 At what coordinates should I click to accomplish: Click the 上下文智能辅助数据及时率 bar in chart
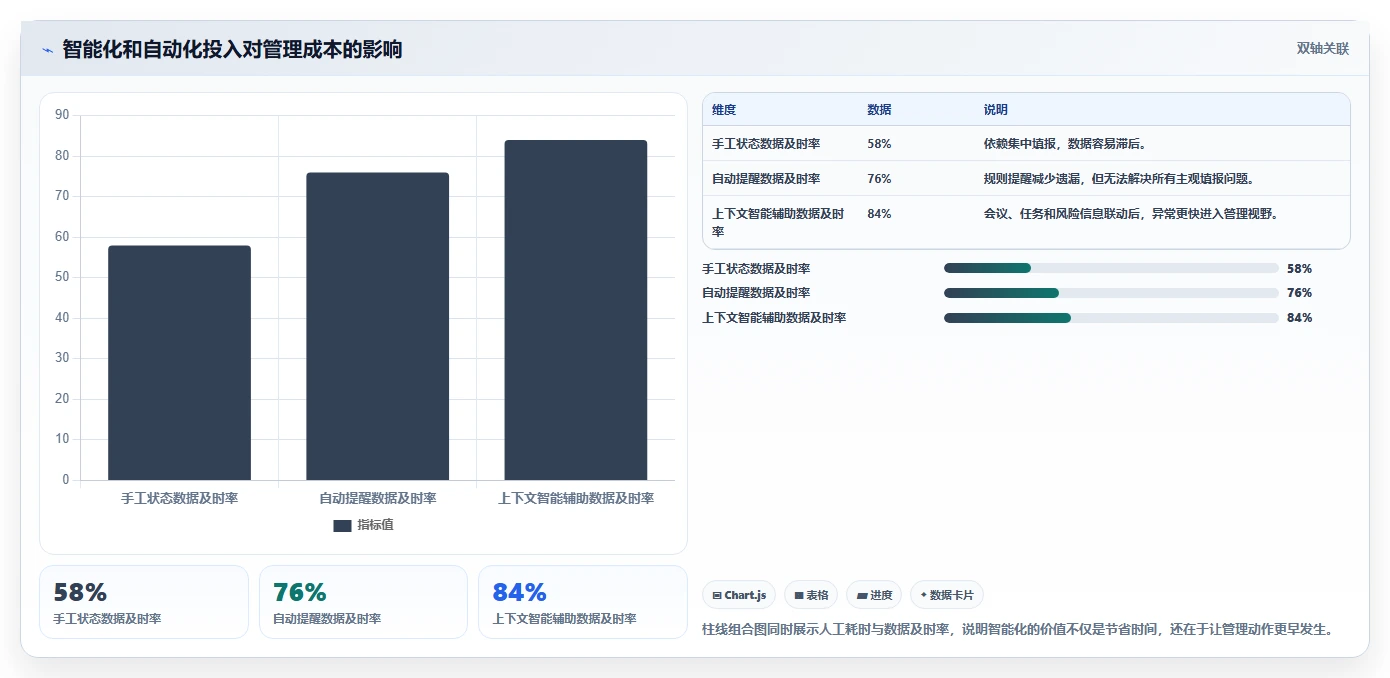576,310
